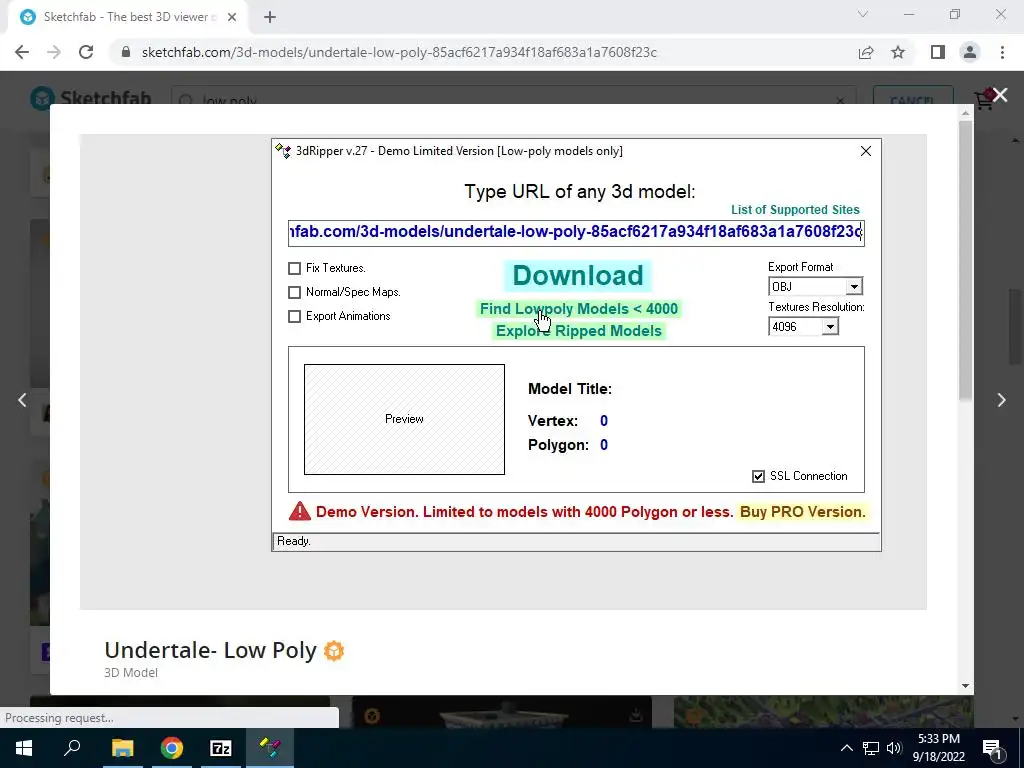Screen dimensions: 1024x768
Task: Open the notification center icon
Action: 993,748
